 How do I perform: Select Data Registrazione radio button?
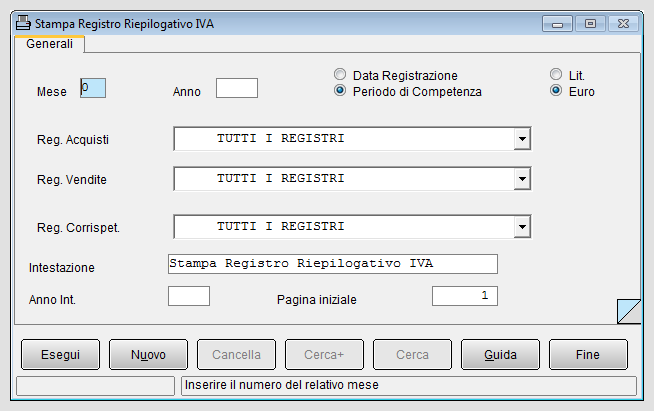pos(340,74)
